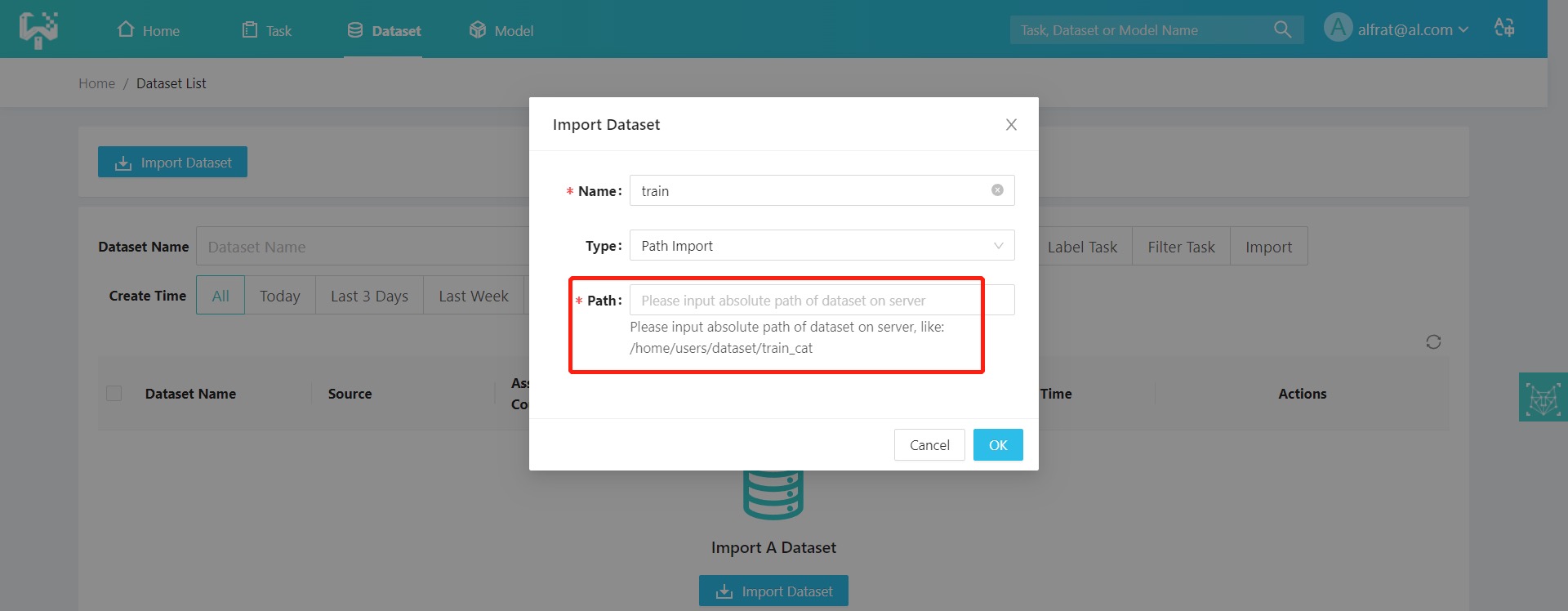Select the Import filter option
1568x611 pixels.
(1268, 246)
